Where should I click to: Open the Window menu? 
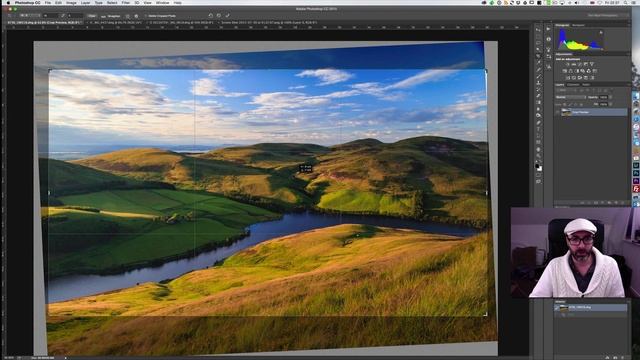162,3
